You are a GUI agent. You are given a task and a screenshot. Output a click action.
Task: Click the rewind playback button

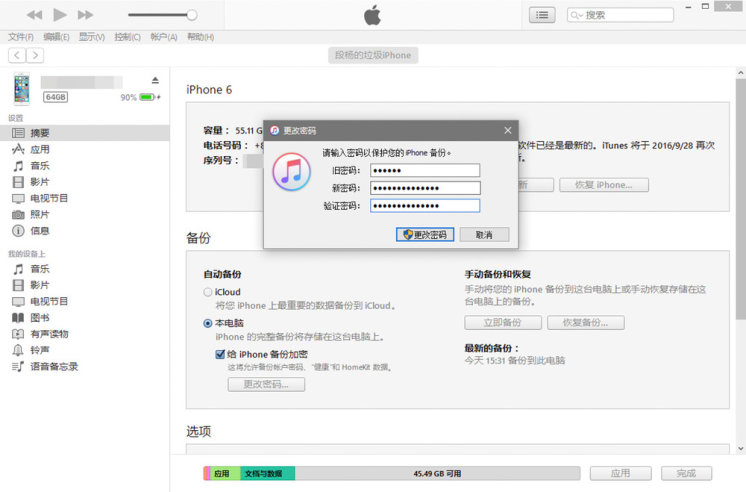34,15
